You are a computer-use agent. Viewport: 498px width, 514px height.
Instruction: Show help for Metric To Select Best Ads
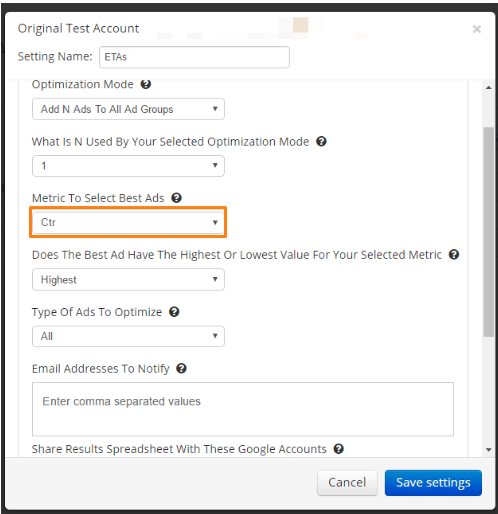tap(176, 198)
